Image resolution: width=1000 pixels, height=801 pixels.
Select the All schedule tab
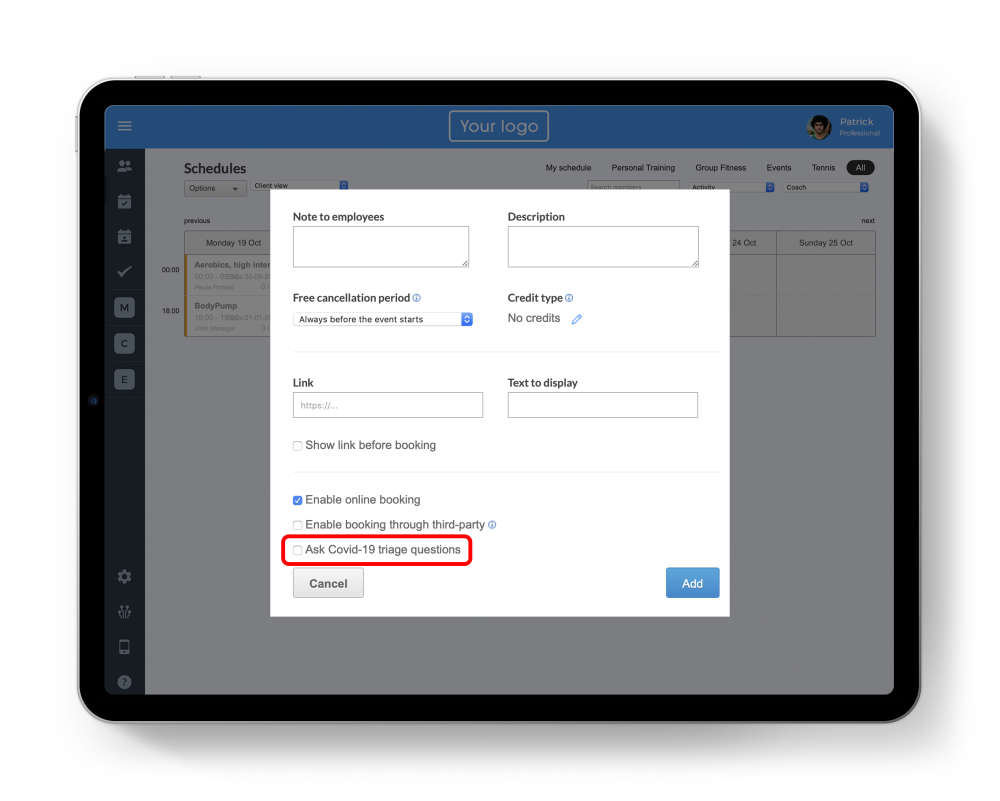tap(860, 168)
